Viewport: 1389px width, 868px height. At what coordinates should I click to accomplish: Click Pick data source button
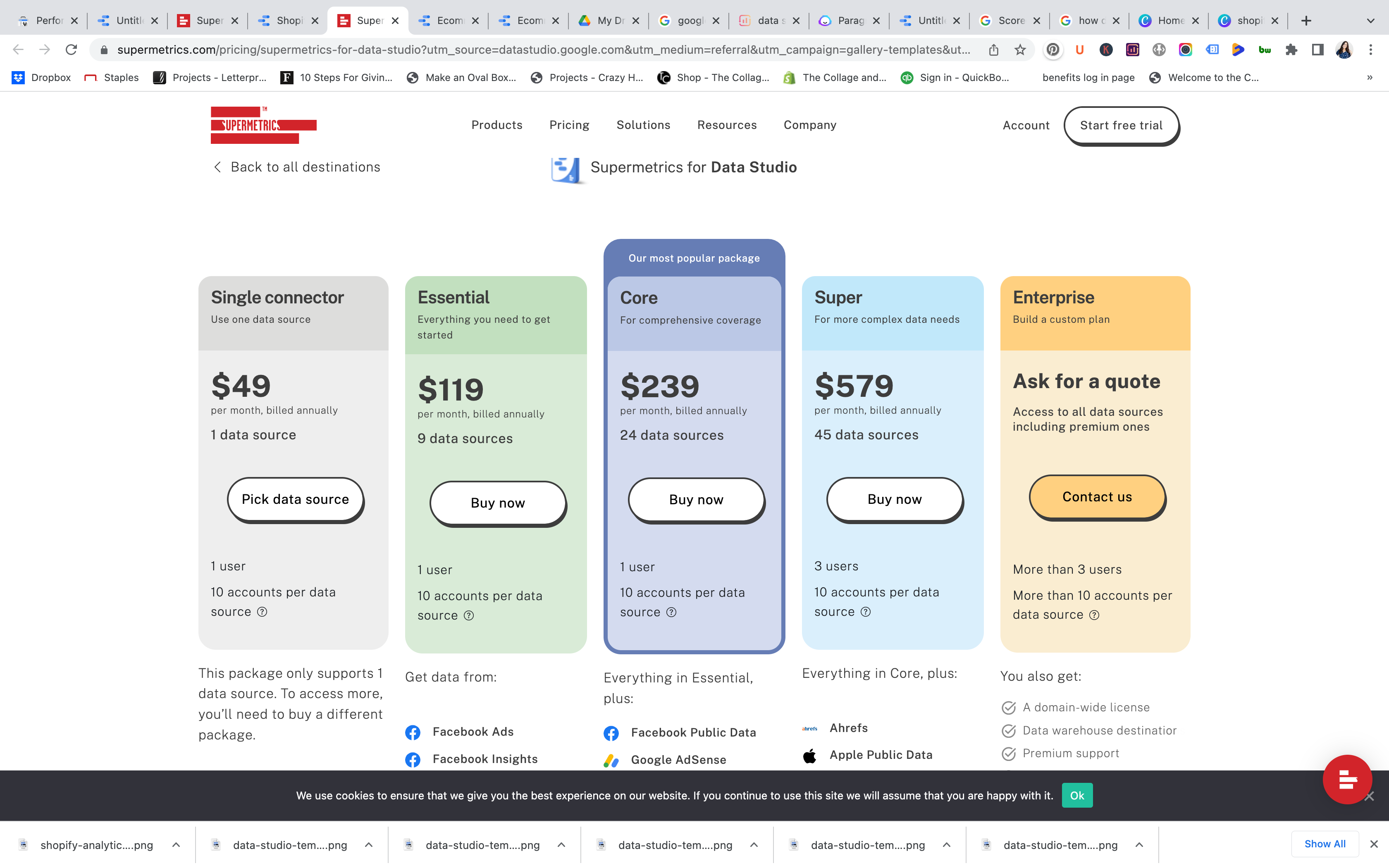pyautogui.click(x=296, y=499)
